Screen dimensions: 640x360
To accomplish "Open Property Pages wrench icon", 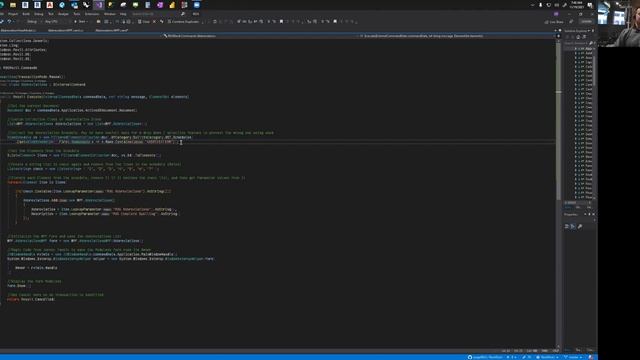I will pyautogui.click(x=580, y=226).
